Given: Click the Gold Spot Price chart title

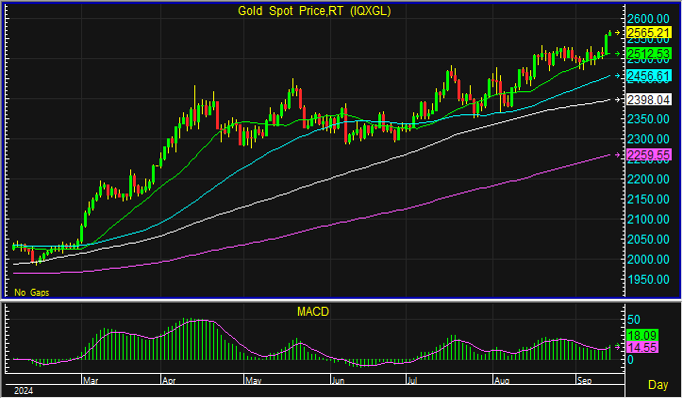Looking at the screenshot, I should [x=314, y=11].
